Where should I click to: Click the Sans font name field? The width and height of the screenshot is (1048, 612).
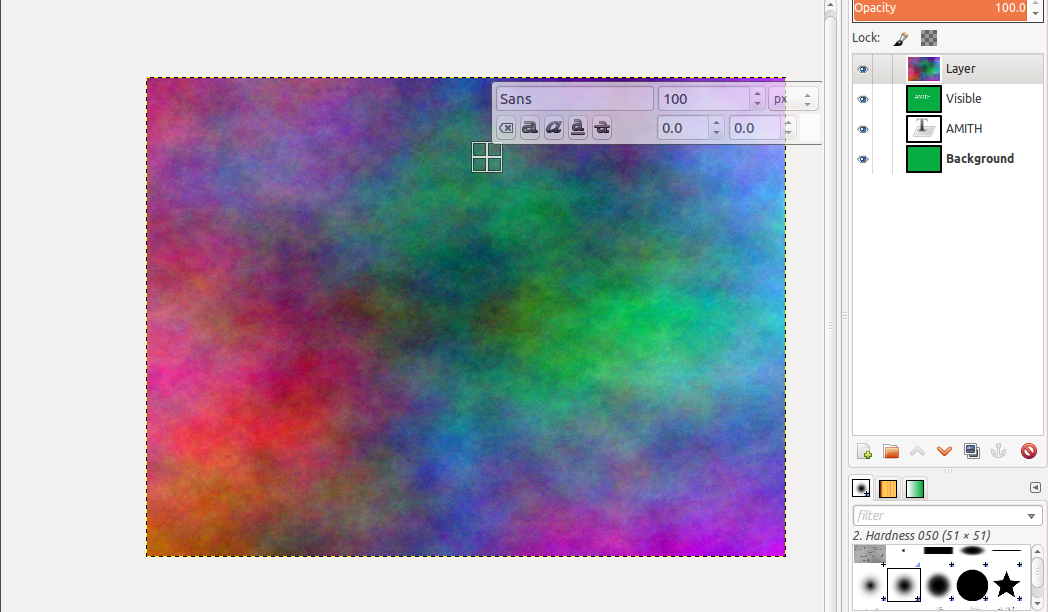[x=574, y=99]
